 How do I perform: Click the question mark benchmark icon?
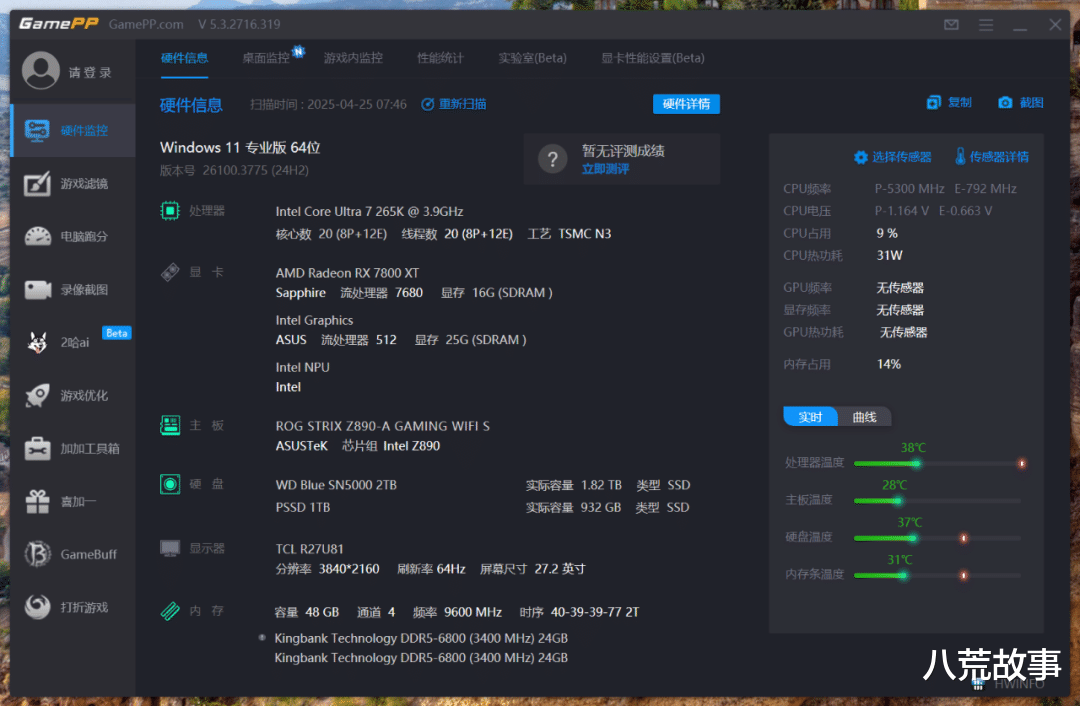pyautogui.click(x=552, y=160)
